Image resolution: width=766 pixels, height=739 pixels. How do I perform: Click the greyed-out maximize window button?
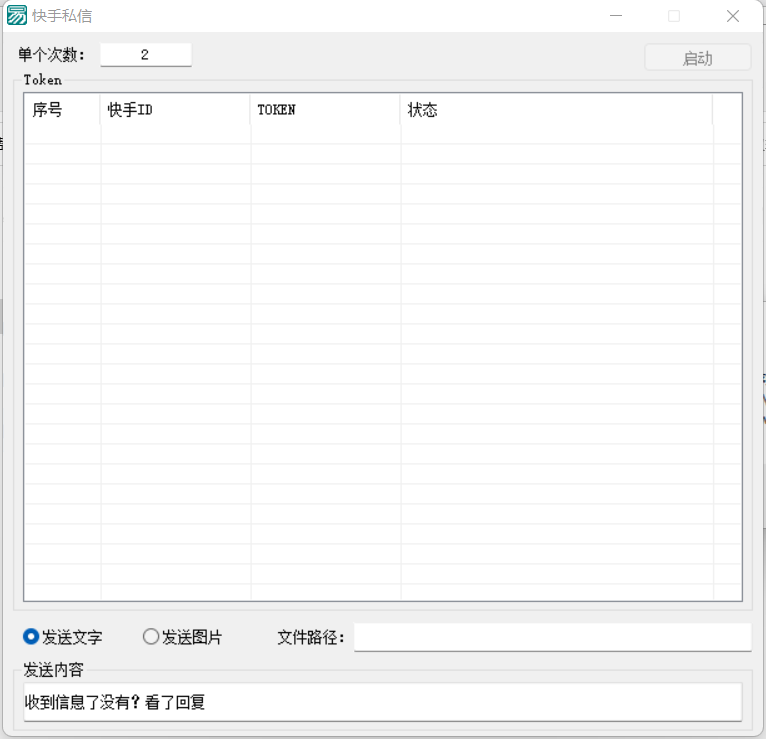[674, 16]
